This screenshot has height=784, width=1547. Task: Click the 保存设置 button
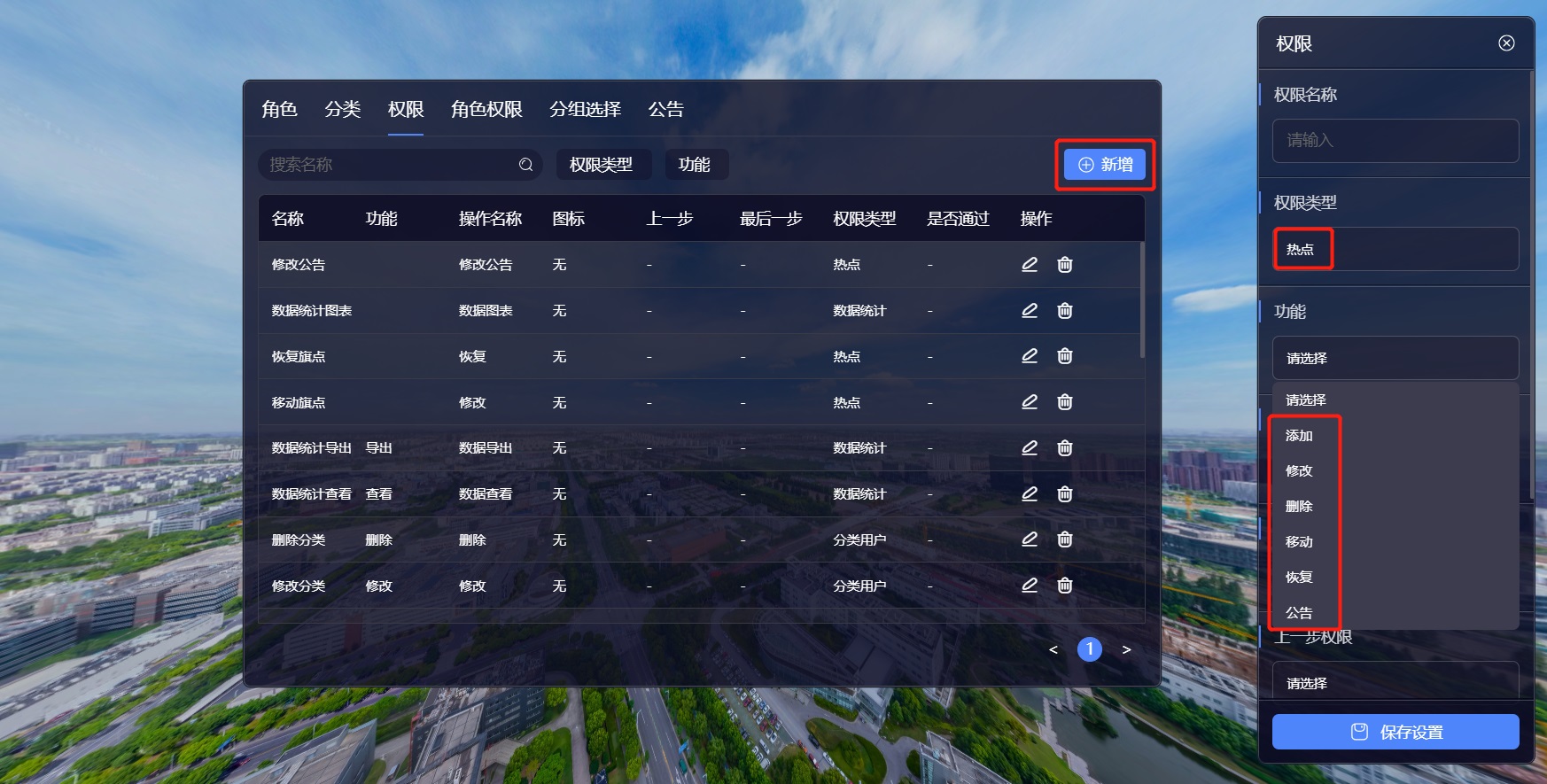tap(1395, 732)
